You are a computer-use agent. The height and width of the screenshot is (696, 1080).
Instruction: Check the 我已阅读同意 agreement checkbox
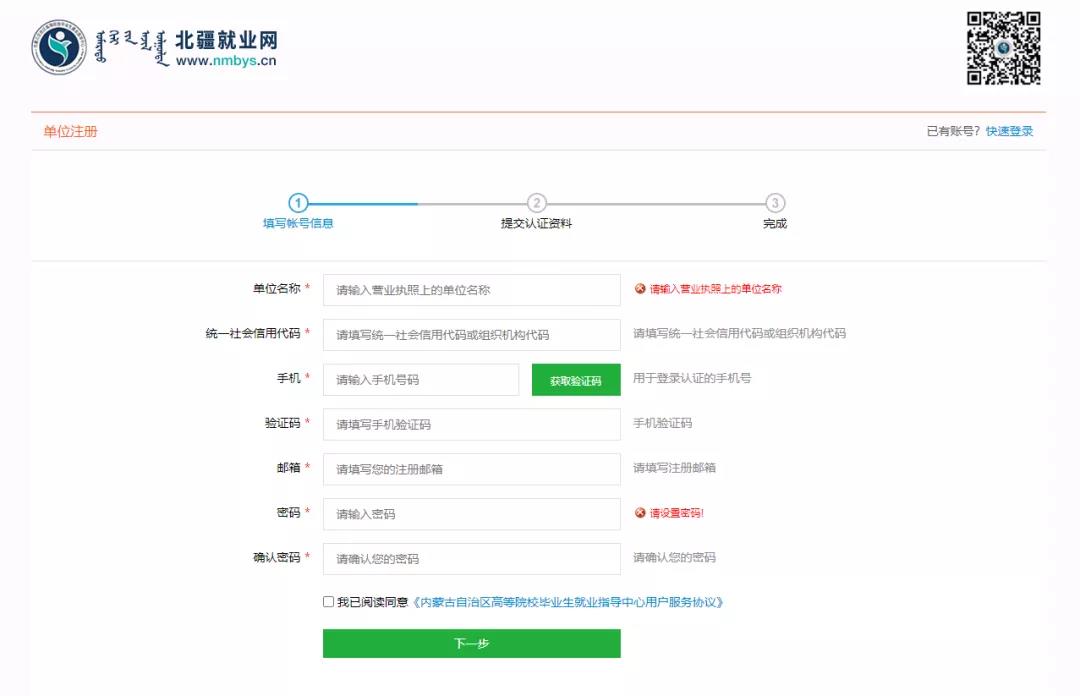pos(329,602)
